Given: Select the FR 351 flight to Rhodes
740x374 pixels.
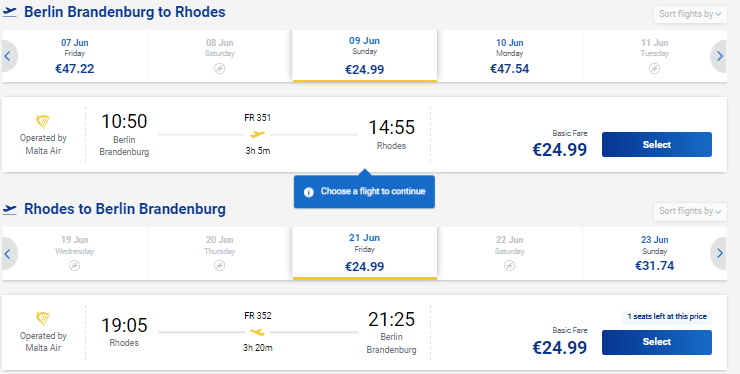Looking at the screenshot, I should pyautogui.click(x=656, y=144).
